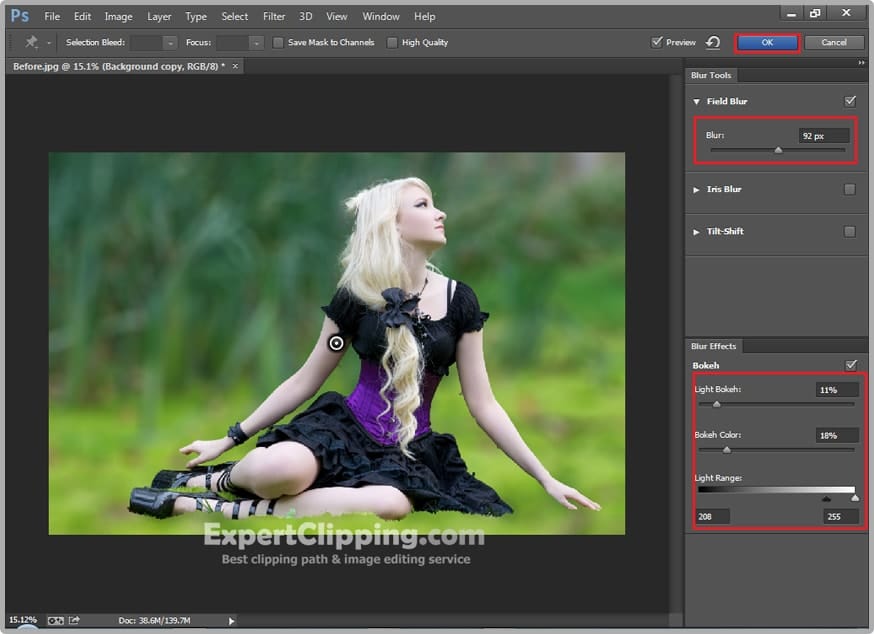Collapse the panels using the double-arrow icon
This screenshot has height=634, width=874.
(x=861, y=63)
